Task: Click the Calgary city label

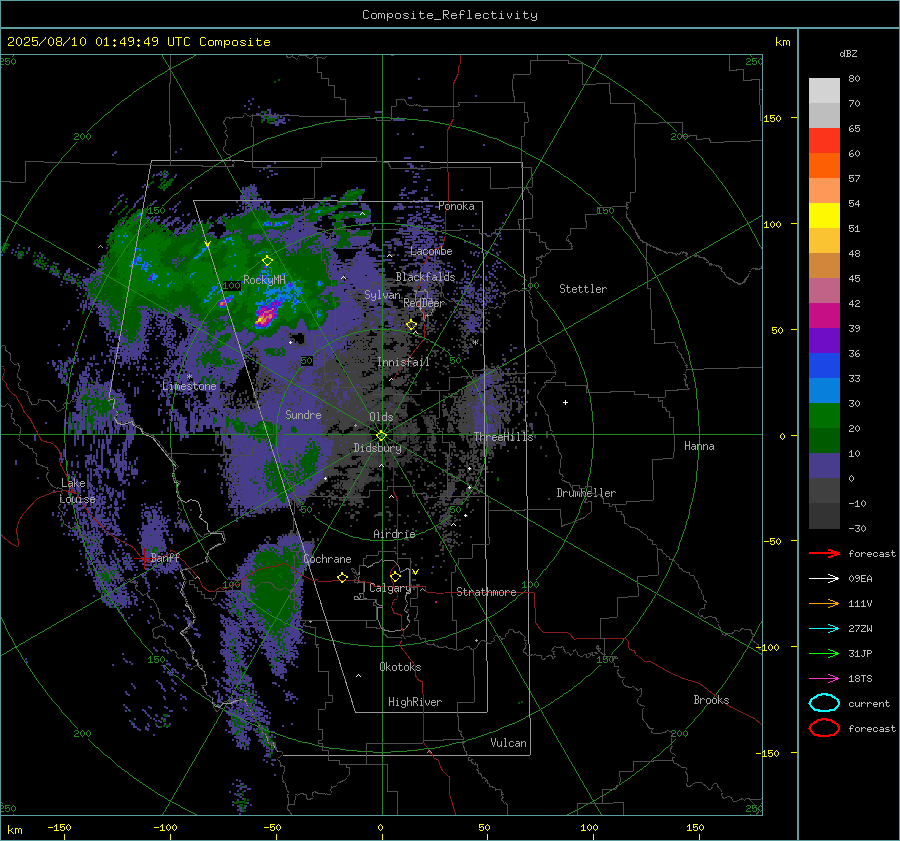Action: pos(390,588)
